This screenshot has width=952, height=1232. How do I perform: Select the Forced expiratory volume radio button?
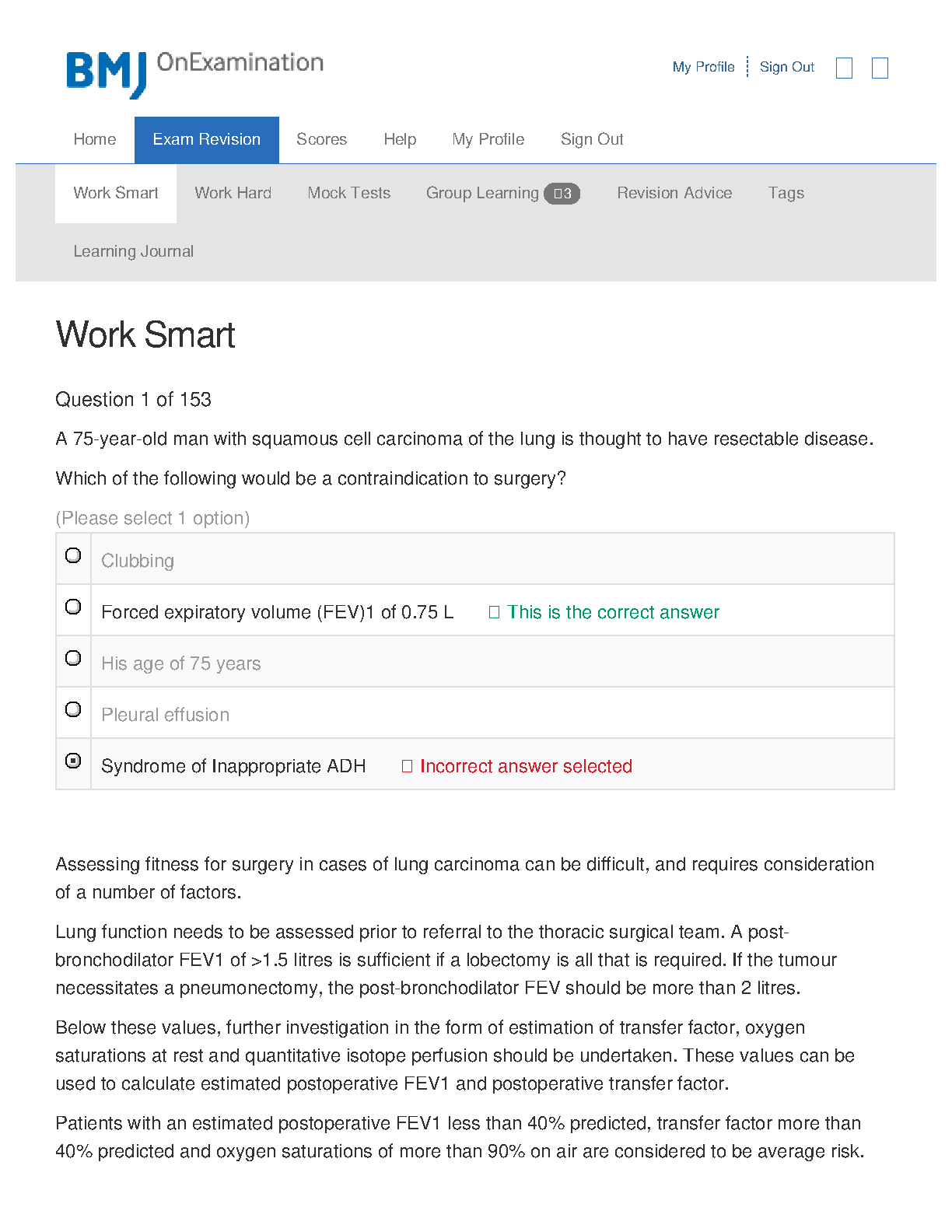[73, 607]
